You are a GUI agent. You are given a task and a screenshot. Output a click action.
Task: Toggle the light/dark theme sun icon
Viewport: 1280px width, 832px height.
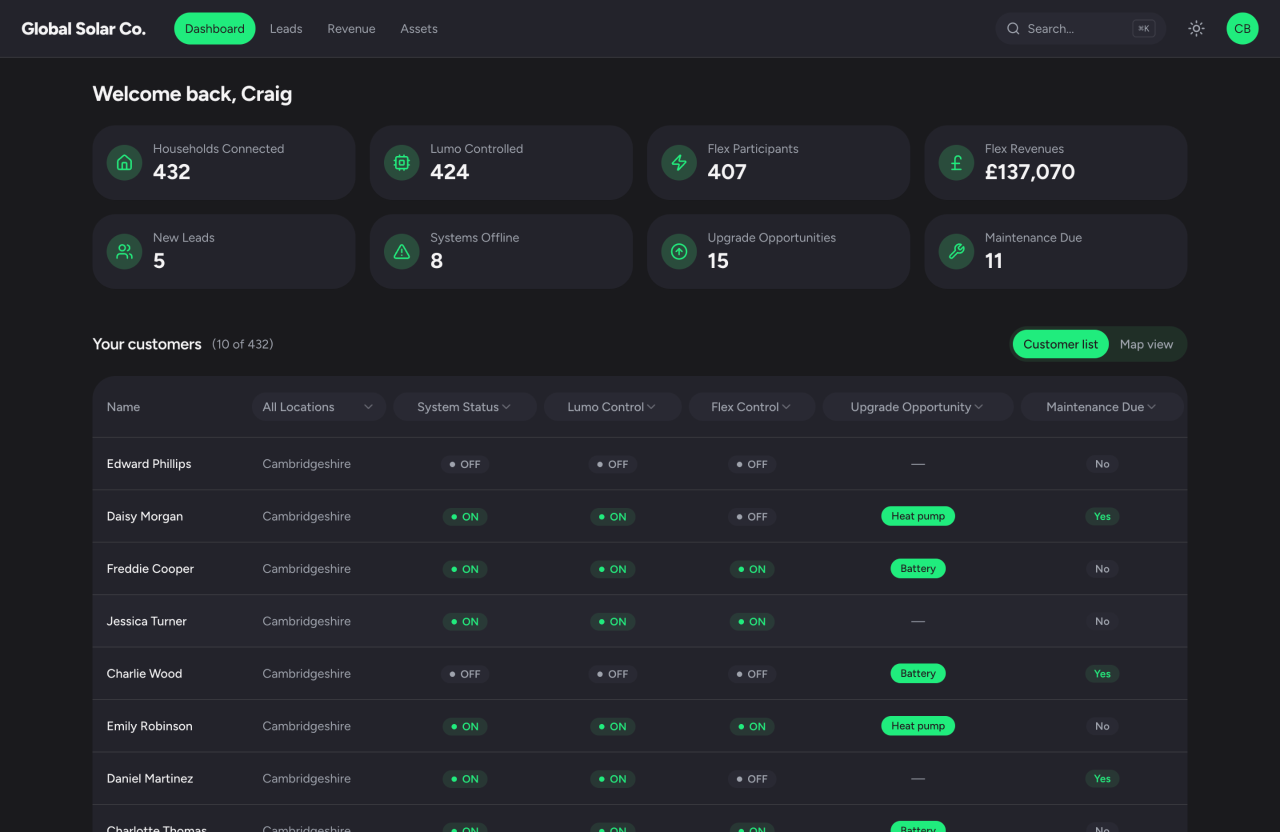[1196, 29]
